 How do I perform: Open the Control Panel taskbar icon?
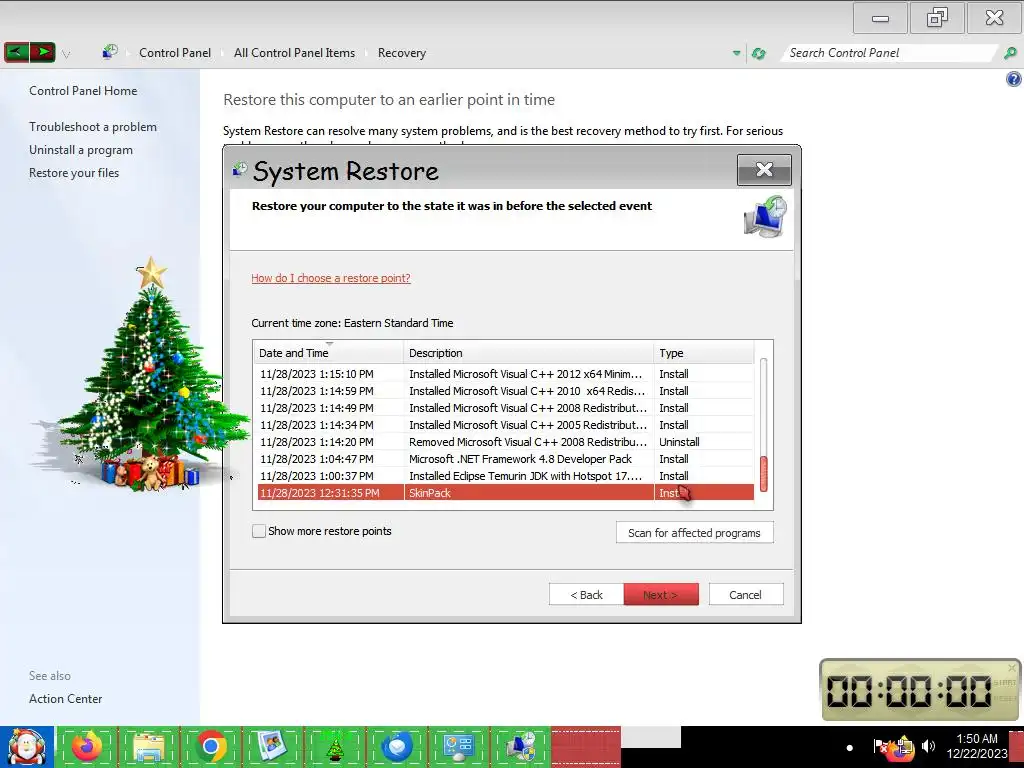pos(458,746)
